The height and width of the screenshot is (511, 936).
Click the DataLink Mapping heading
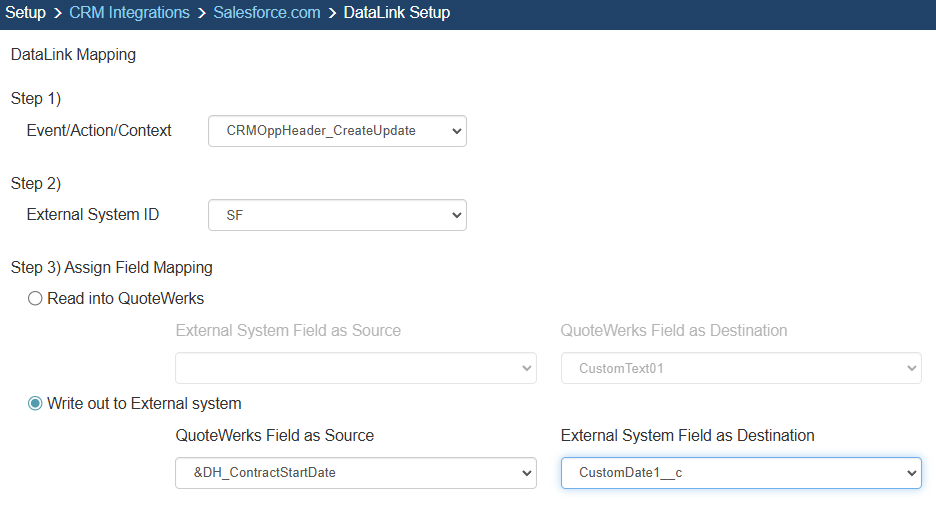click(x=73, y=55)
